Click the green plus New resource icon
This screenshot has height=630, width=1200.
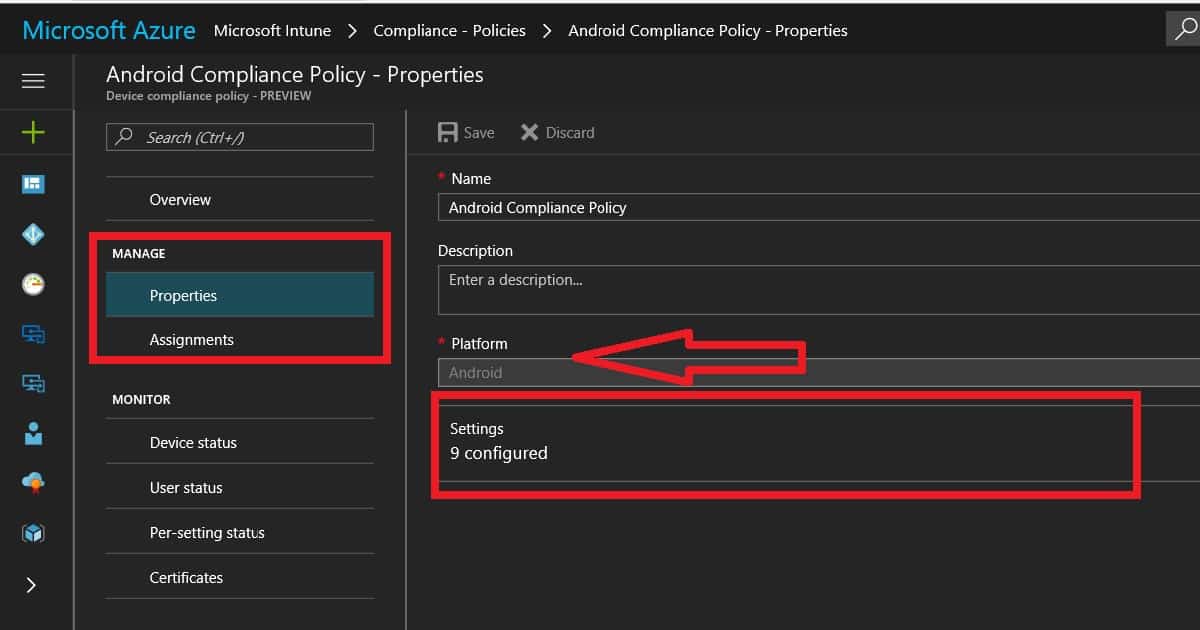[x=33, y=132]
